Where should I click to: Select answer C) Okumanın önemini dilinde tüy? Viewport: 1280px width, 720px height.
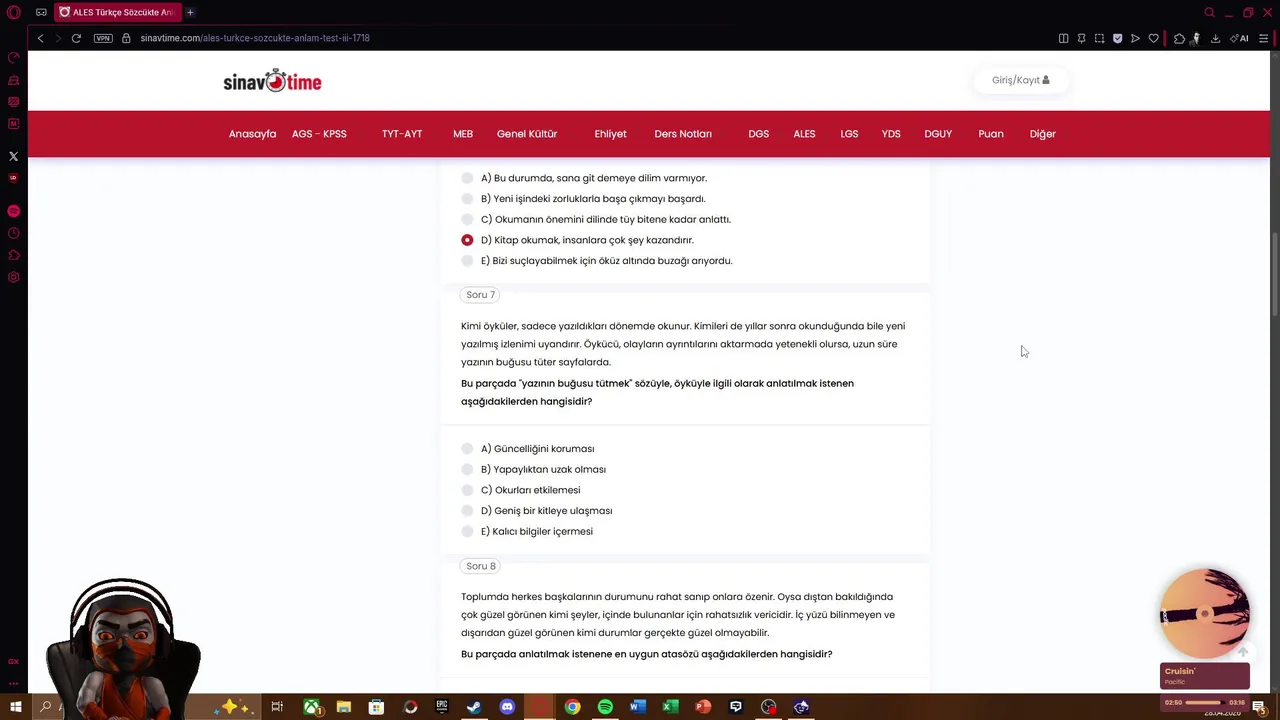[x=467, y=219]
